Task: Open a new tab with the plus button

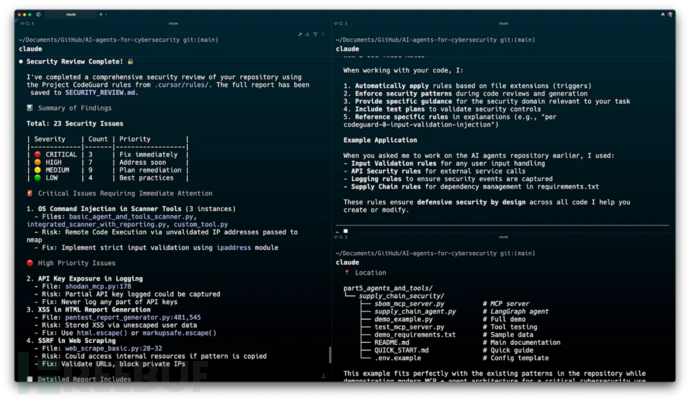Action: click(101, 15)
